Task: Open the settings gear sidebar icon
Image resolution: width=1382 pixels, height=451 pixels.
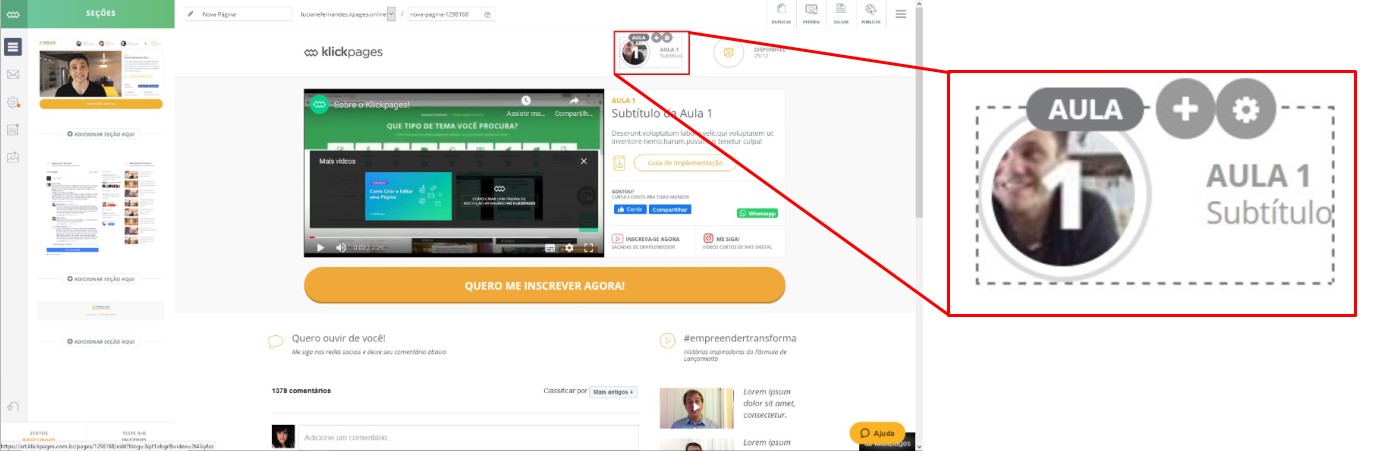Action: click(x=13, y=102)
